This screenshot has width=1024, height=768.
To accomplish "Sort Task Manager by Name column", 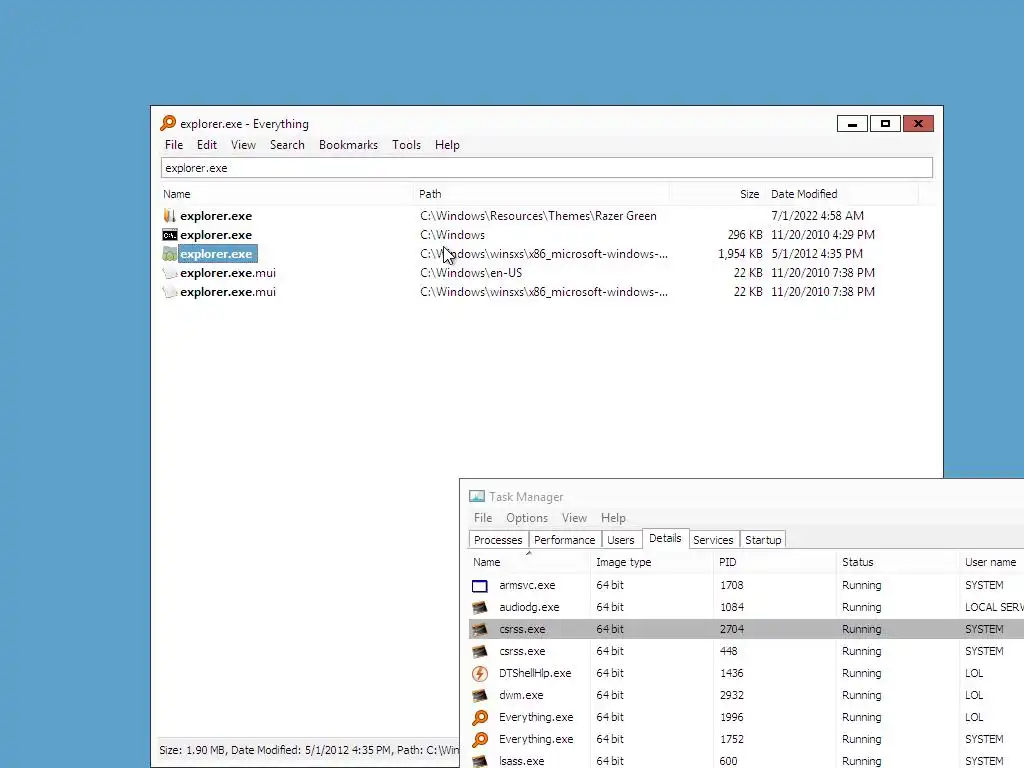I will coord(529,562).
